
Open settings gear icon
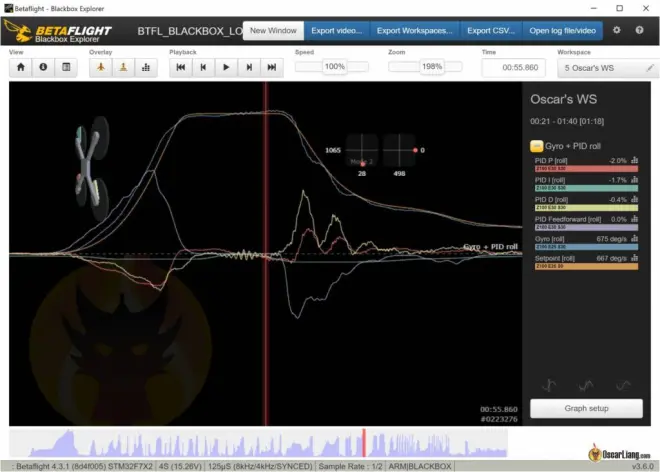(x=617, y=30)
